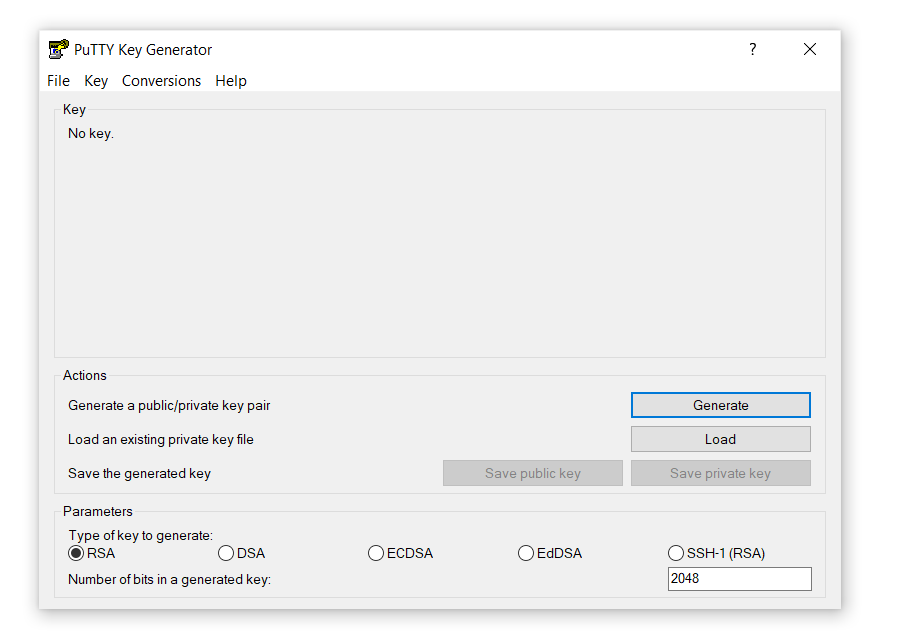Image resolution: width=897 pixels, height=643 pixels.
Task: Select the EdDSA key type
Action: (550, 553)
